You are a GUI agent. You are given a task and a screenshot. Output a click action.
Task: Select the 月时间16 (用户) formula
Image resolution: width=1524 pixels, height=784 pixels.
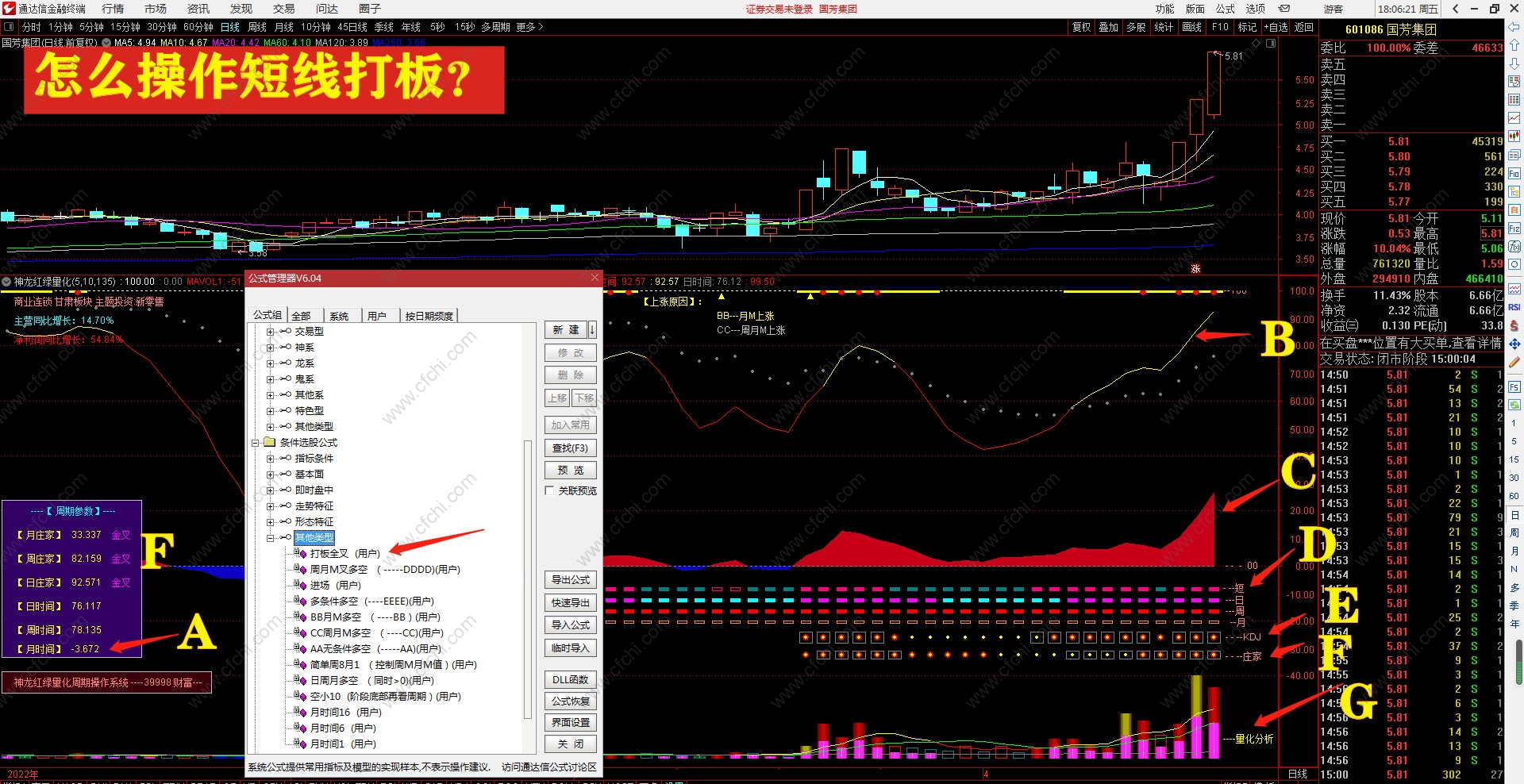[345, 713]
